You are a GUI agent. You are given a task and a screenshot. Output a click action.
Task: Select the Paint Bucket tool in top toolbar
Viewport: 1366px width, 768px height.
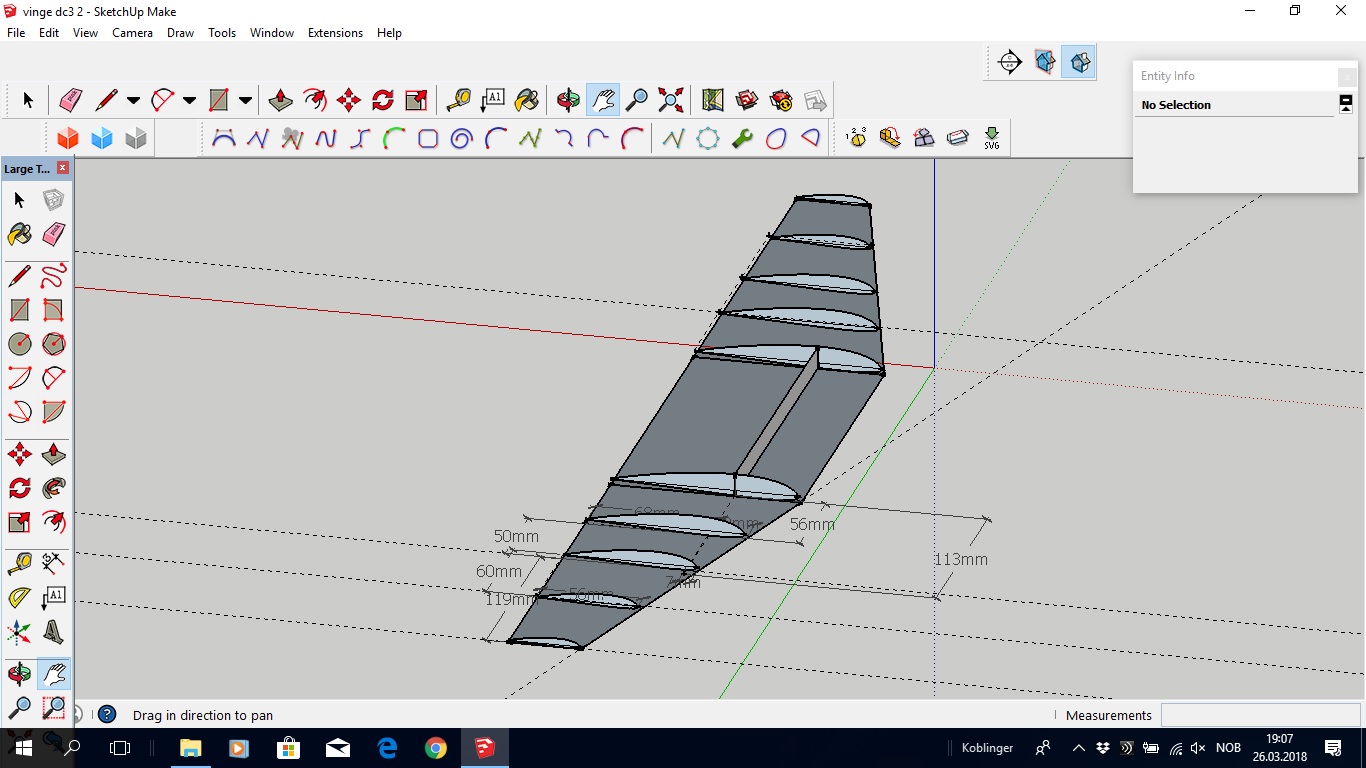[x=526, y=100]
